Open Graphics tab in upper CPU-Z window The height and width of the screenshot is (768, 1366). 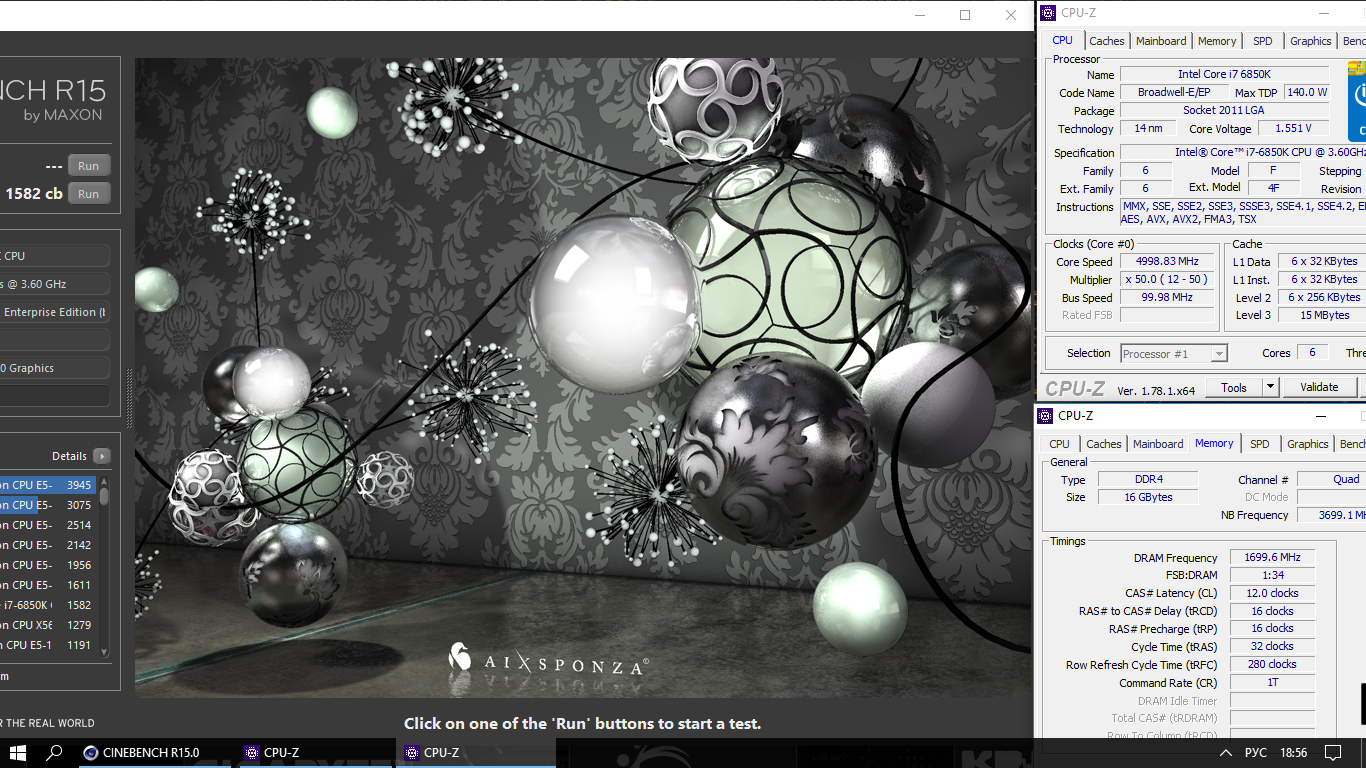click(1310, 41)
